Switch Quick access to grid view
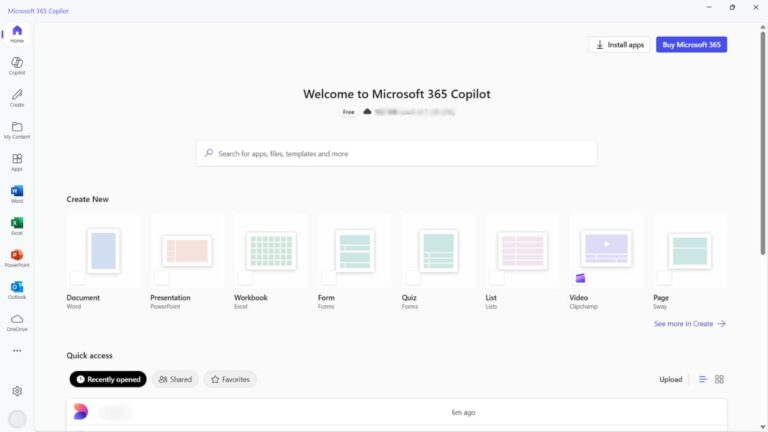768x432 pixels. [719, 379]
